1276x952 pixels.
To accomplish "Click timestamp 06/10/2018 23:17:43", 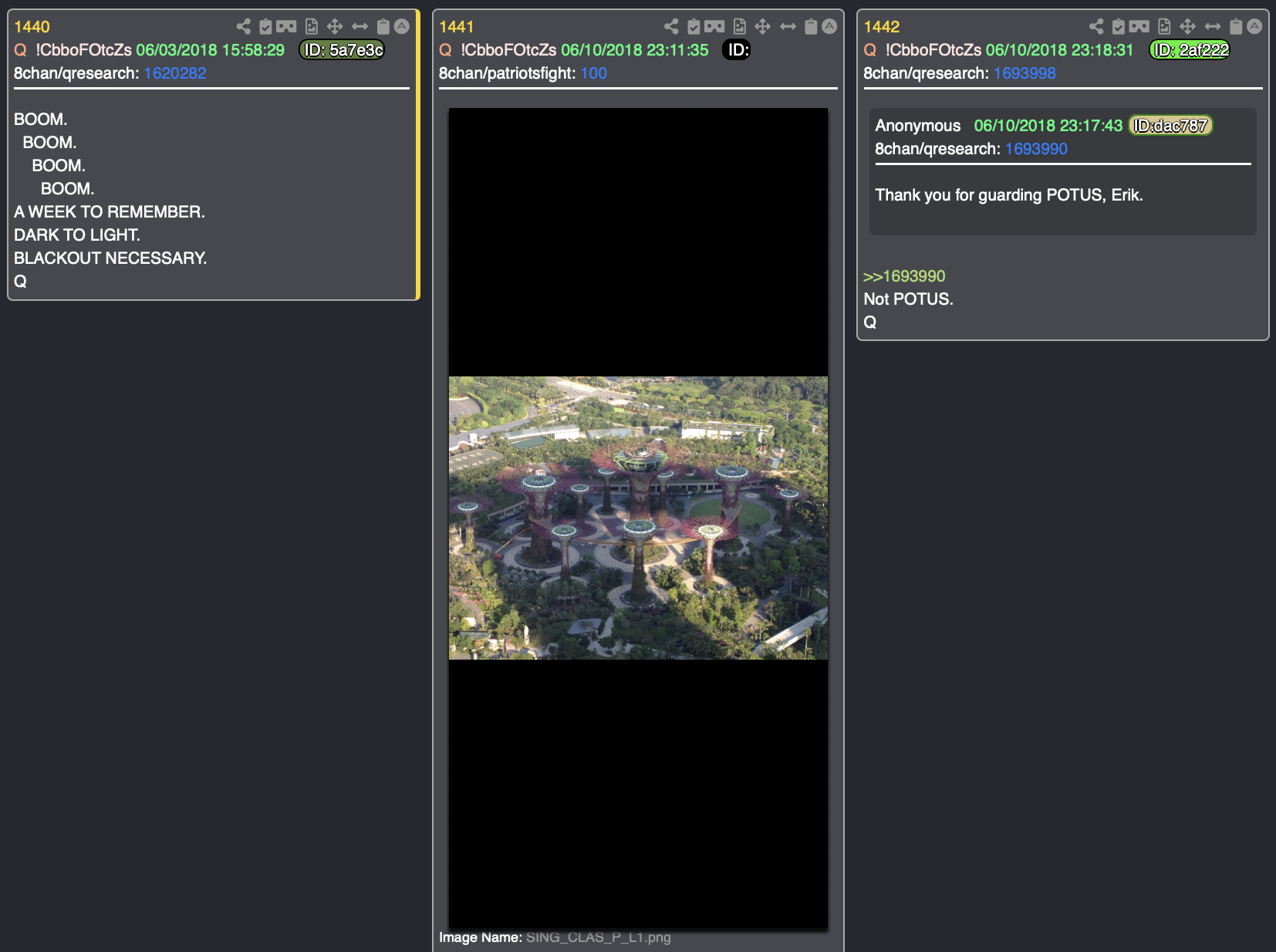I will (1048, 126).
